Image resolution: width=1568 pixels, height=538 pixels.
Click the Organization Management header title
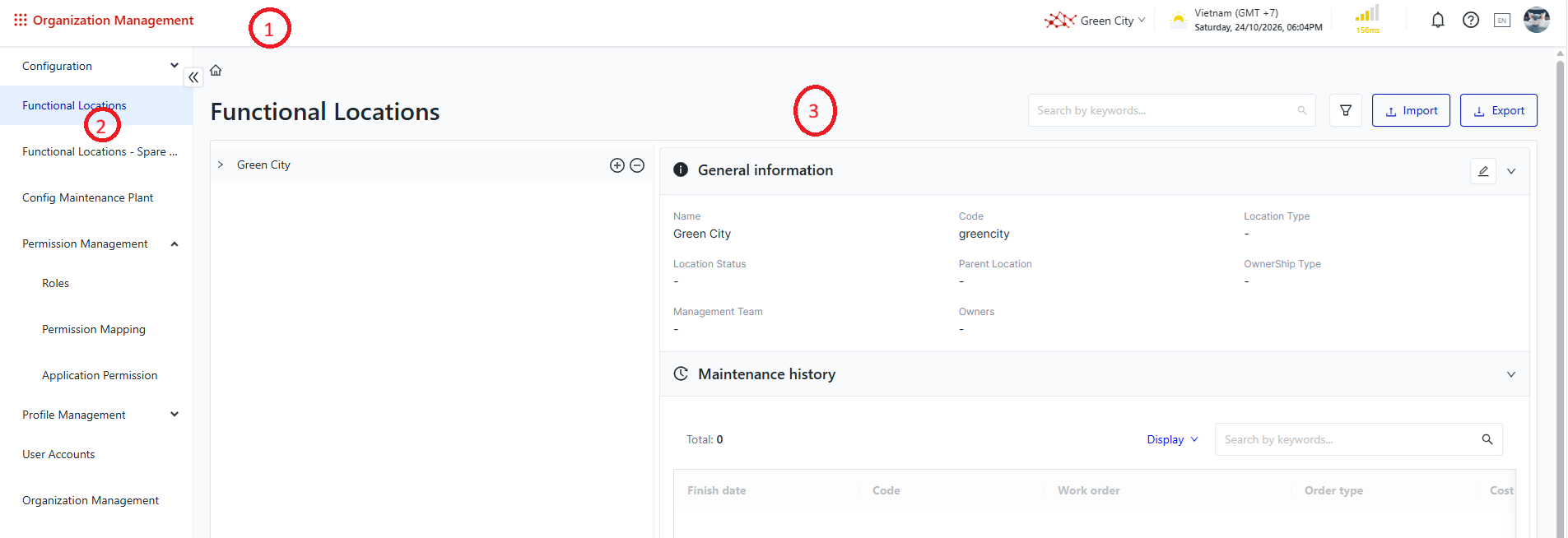pyautogui.click(x=114, y=20)
